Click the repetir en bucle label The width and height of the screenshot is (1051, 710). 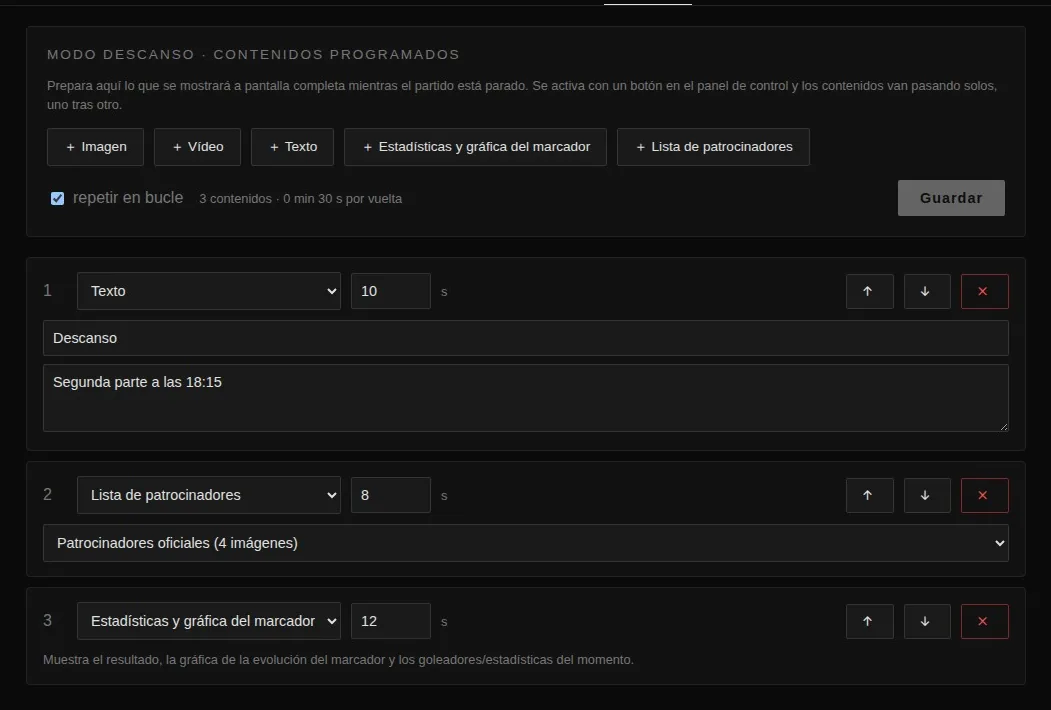(128, 198)
